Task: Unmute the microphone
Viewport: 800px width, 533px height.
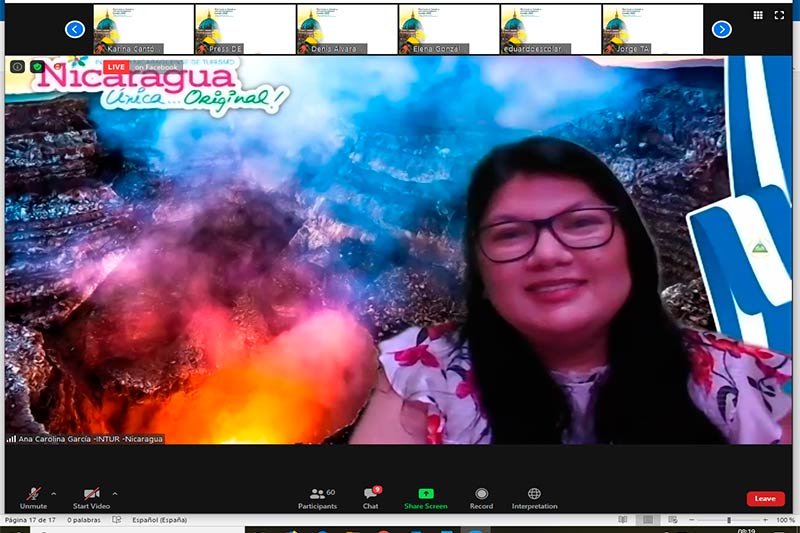Action: point(33,495)
